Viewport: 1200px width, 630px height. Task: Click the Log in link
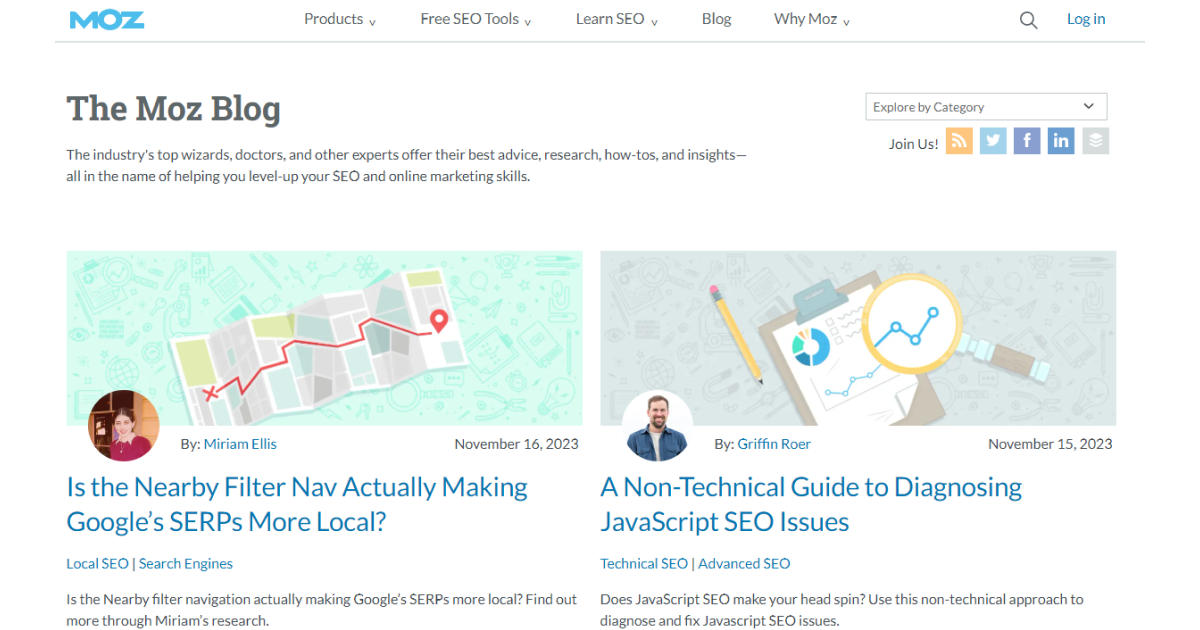click(x=1086, y=19)
